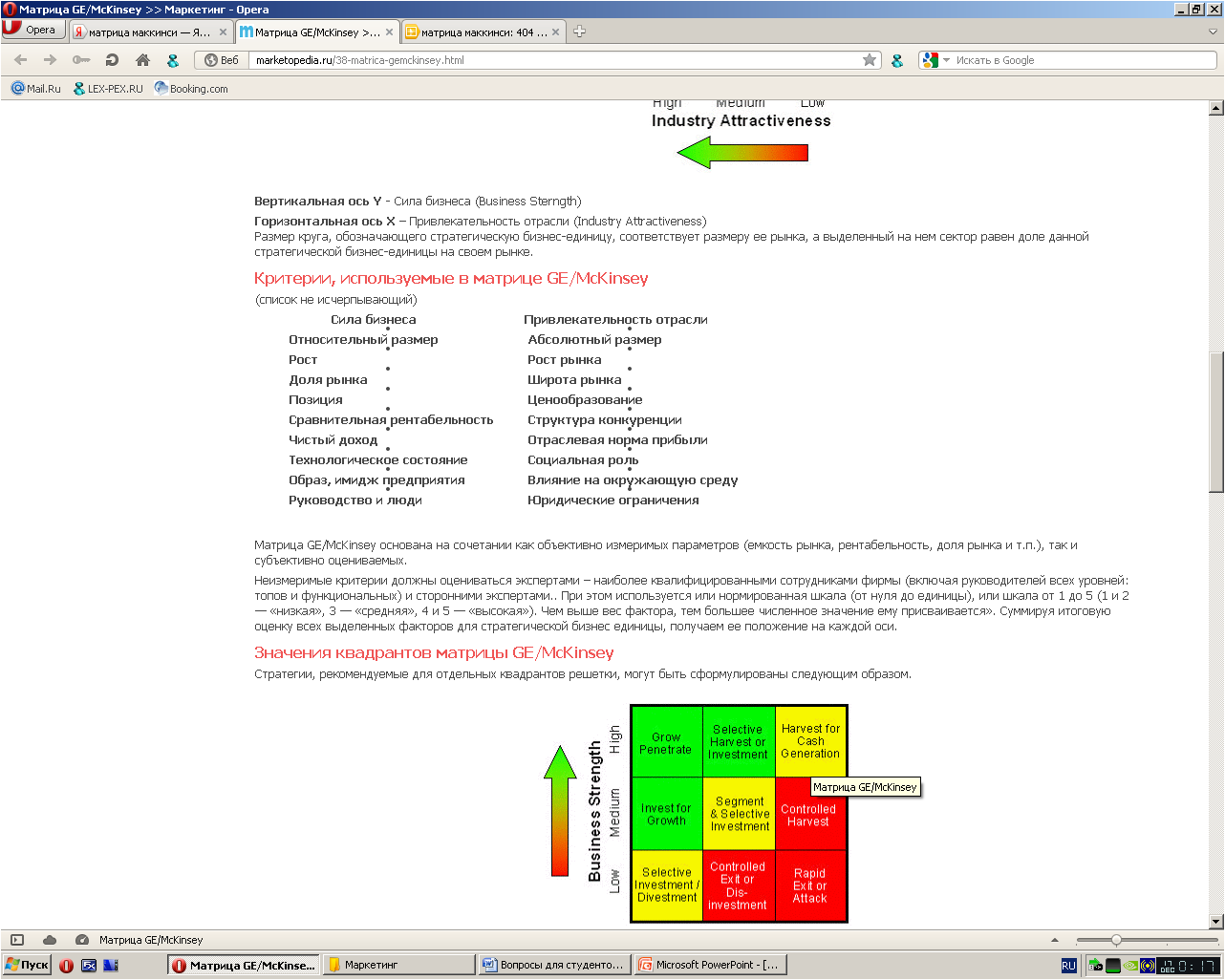Open zoom options arrow near slider
This screenshot has width=1225, height=980.
click(1055, 940)
